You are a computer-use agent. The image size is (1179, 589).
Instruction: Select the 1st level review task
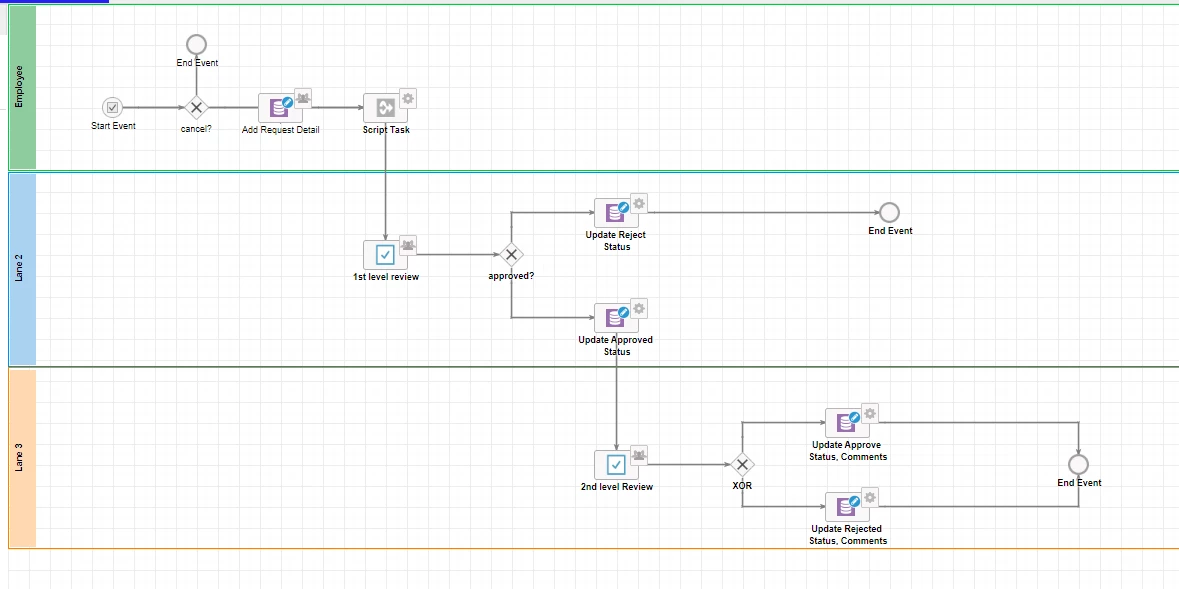tap(385, 255)
